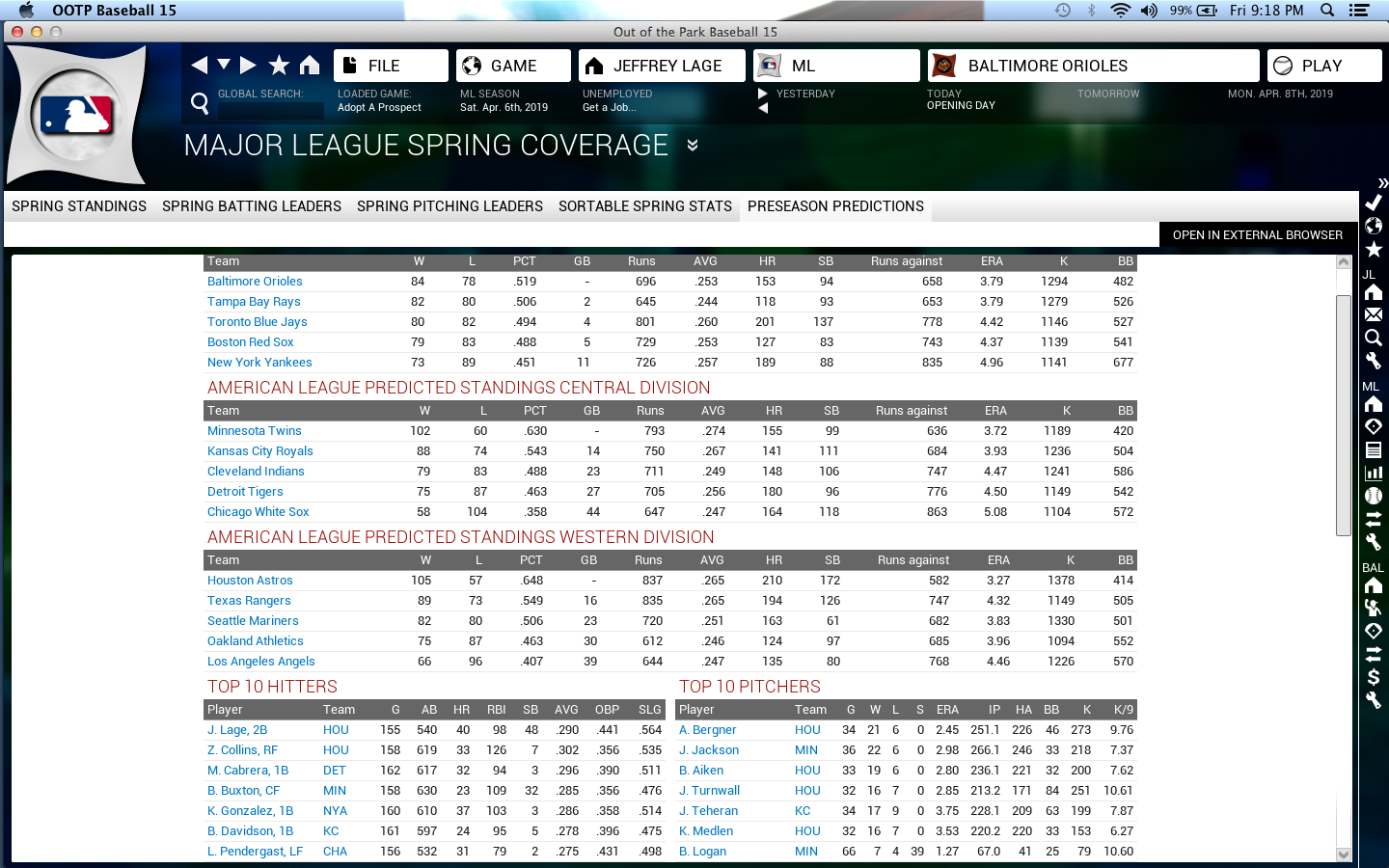
Task: Open the transactions arrows icon under ML
Action: pyautogui.click(x=1374, y=519)
